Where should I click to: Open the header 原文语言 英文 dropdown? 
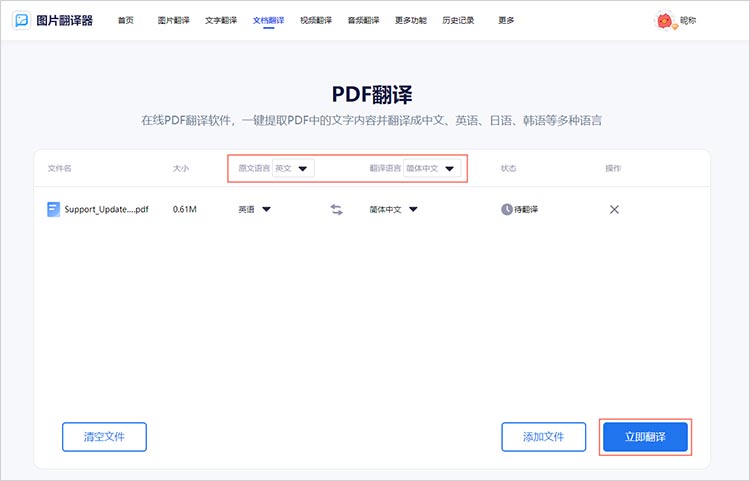tap(293, 168)
